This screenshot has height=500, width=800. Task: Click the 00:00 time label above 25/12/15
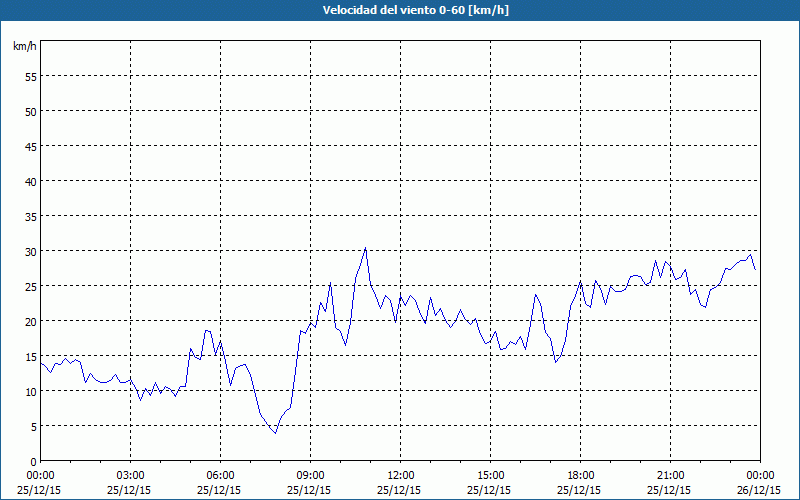tap(40, 476)
